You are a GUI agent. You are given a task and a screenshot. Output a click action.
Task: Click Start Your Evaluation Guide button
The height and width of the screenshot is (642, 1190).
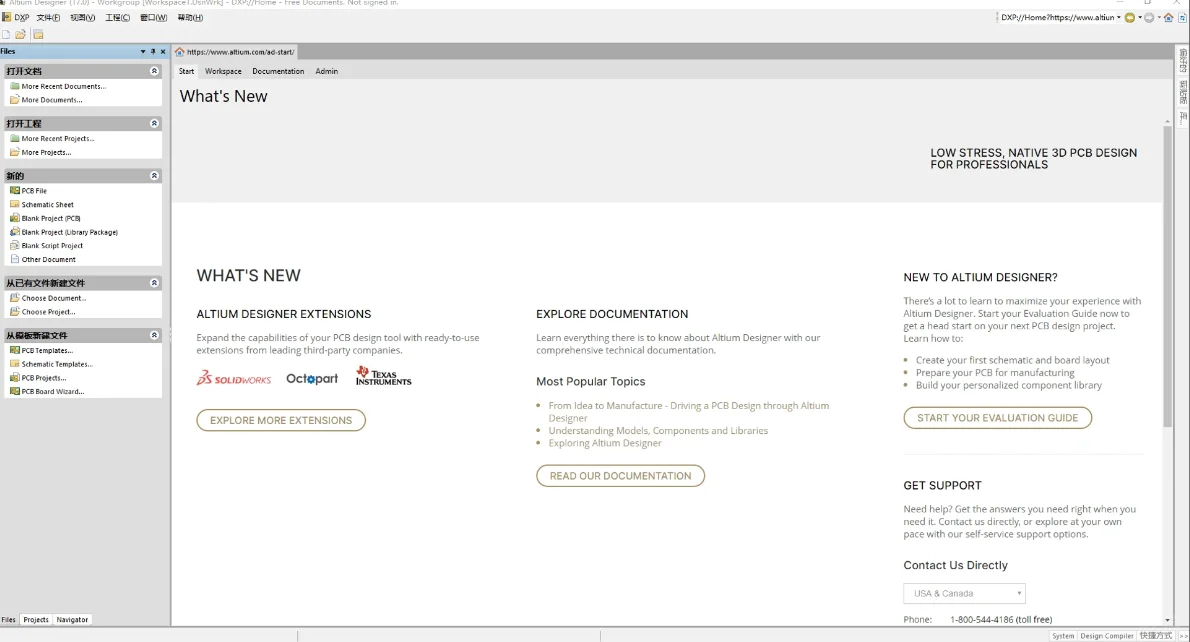point(997,418)
